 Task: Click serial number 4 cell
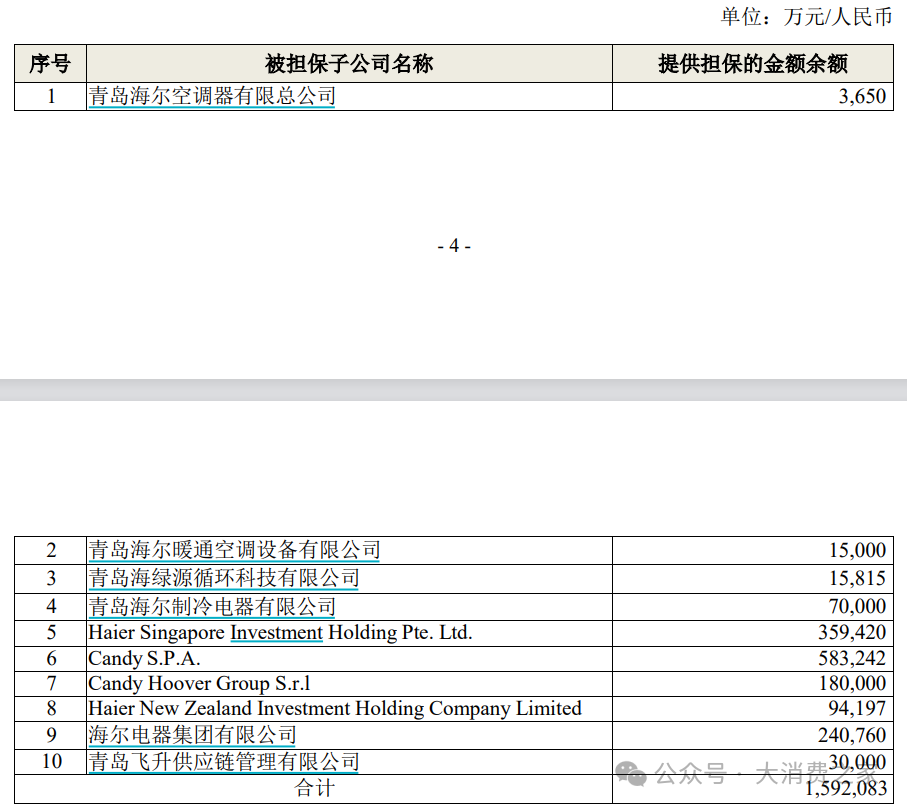tap(51, 607)
